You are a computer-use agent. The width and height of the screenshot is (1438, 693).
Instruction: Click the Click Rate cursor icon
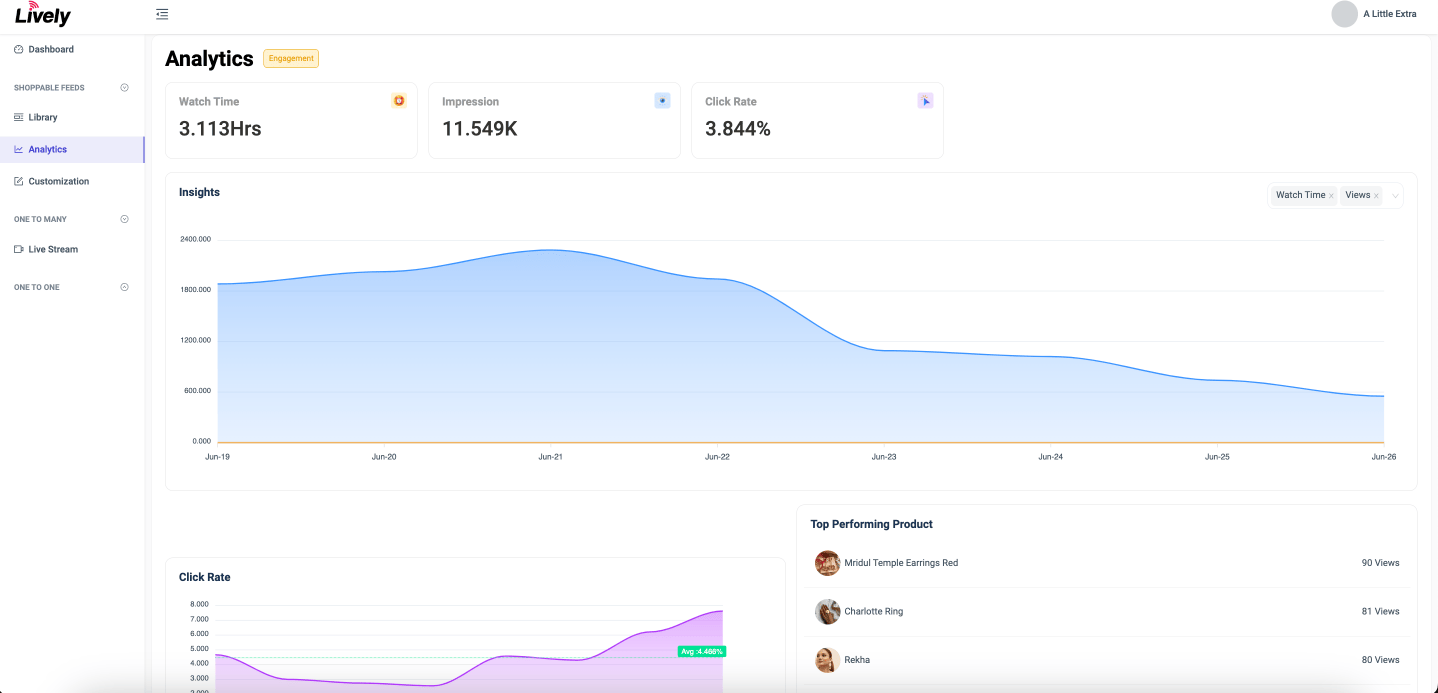pyautogui.click(x=925, y=101)
